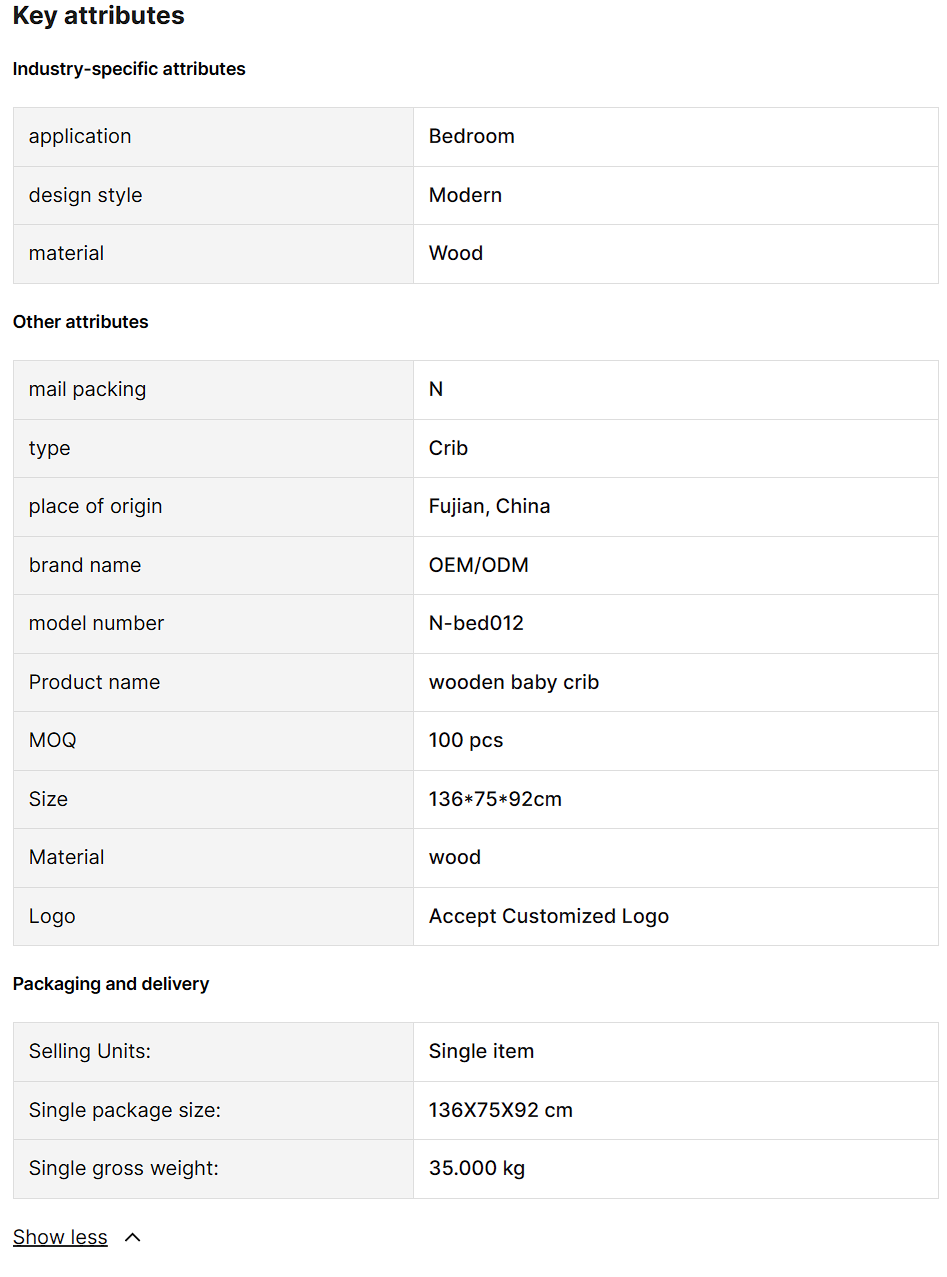Click the OEM/ODM brand name value
Viewport: 947px width, 1277px height.
[x=478, y=565]
